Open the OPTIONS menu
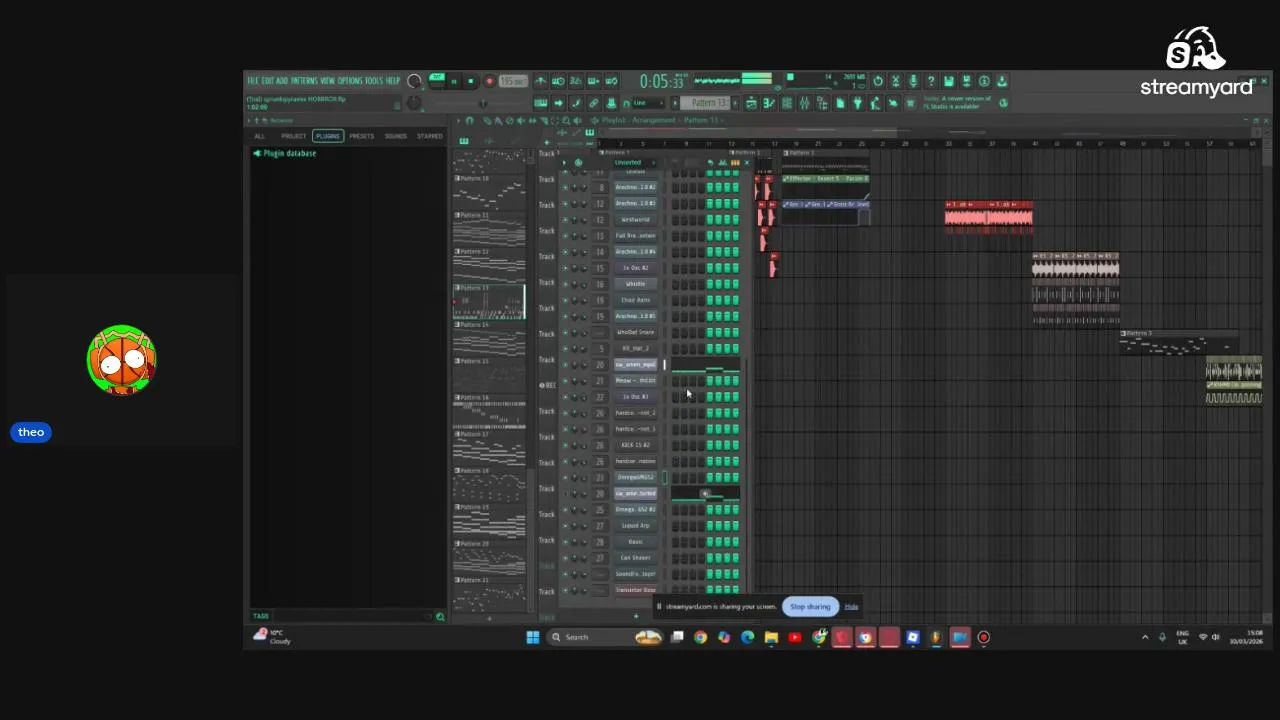The image size is (1280, 720). (x=350, y=81)
